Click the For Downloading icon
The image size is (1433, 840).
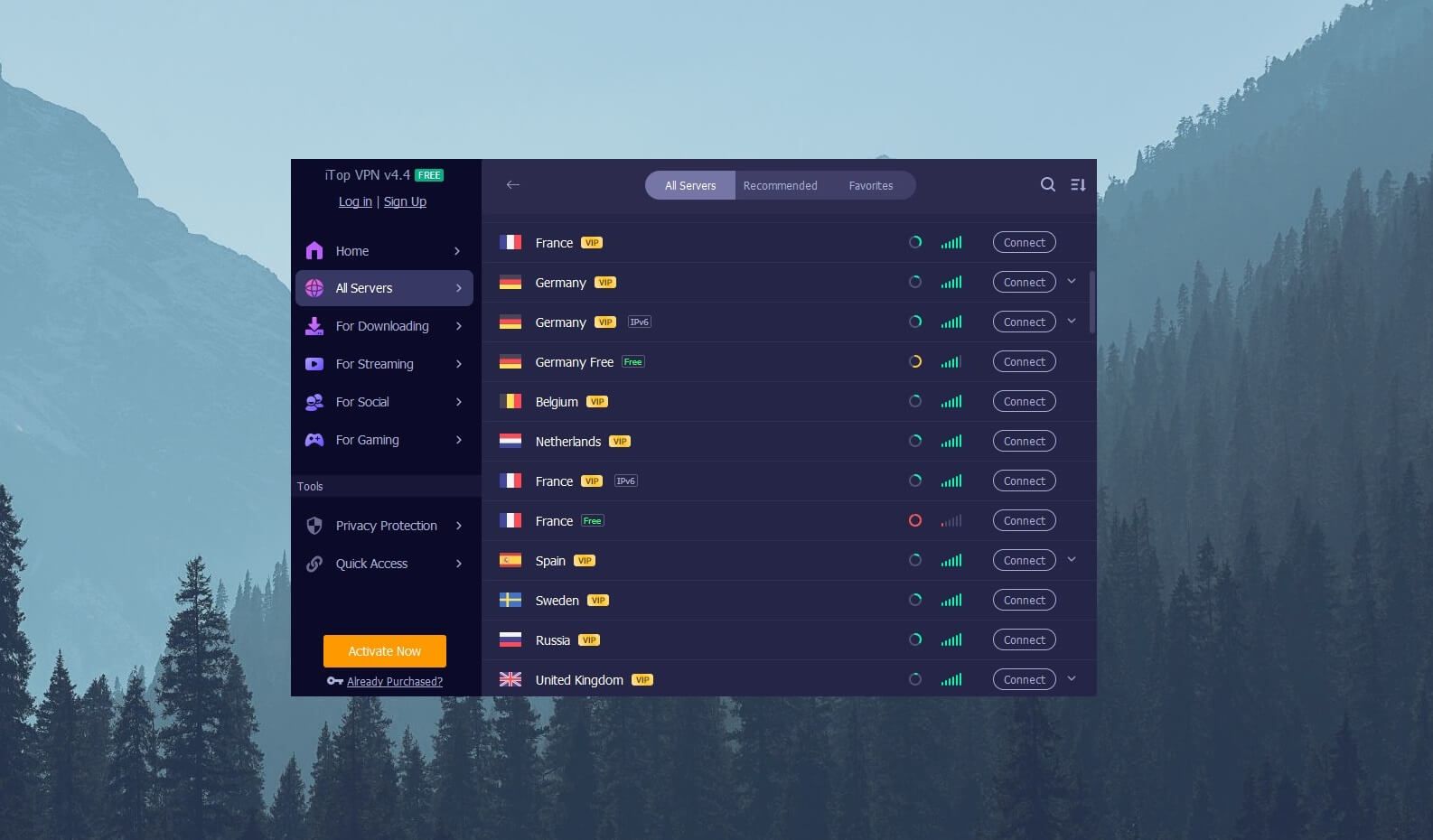point(314,326)
